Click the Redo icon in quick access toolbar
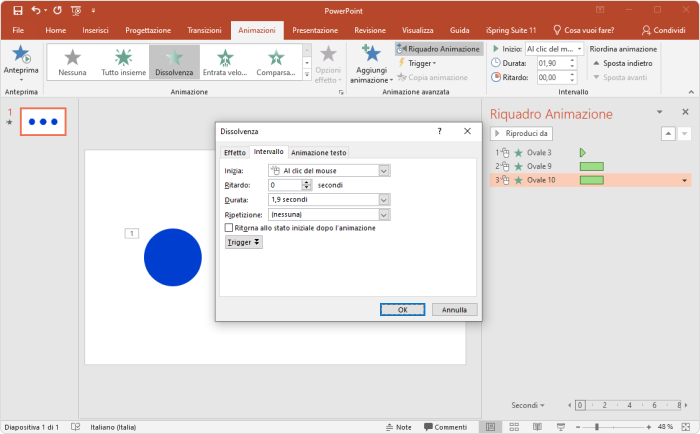Viewport: 700px width, 434px height. [57, 10]
